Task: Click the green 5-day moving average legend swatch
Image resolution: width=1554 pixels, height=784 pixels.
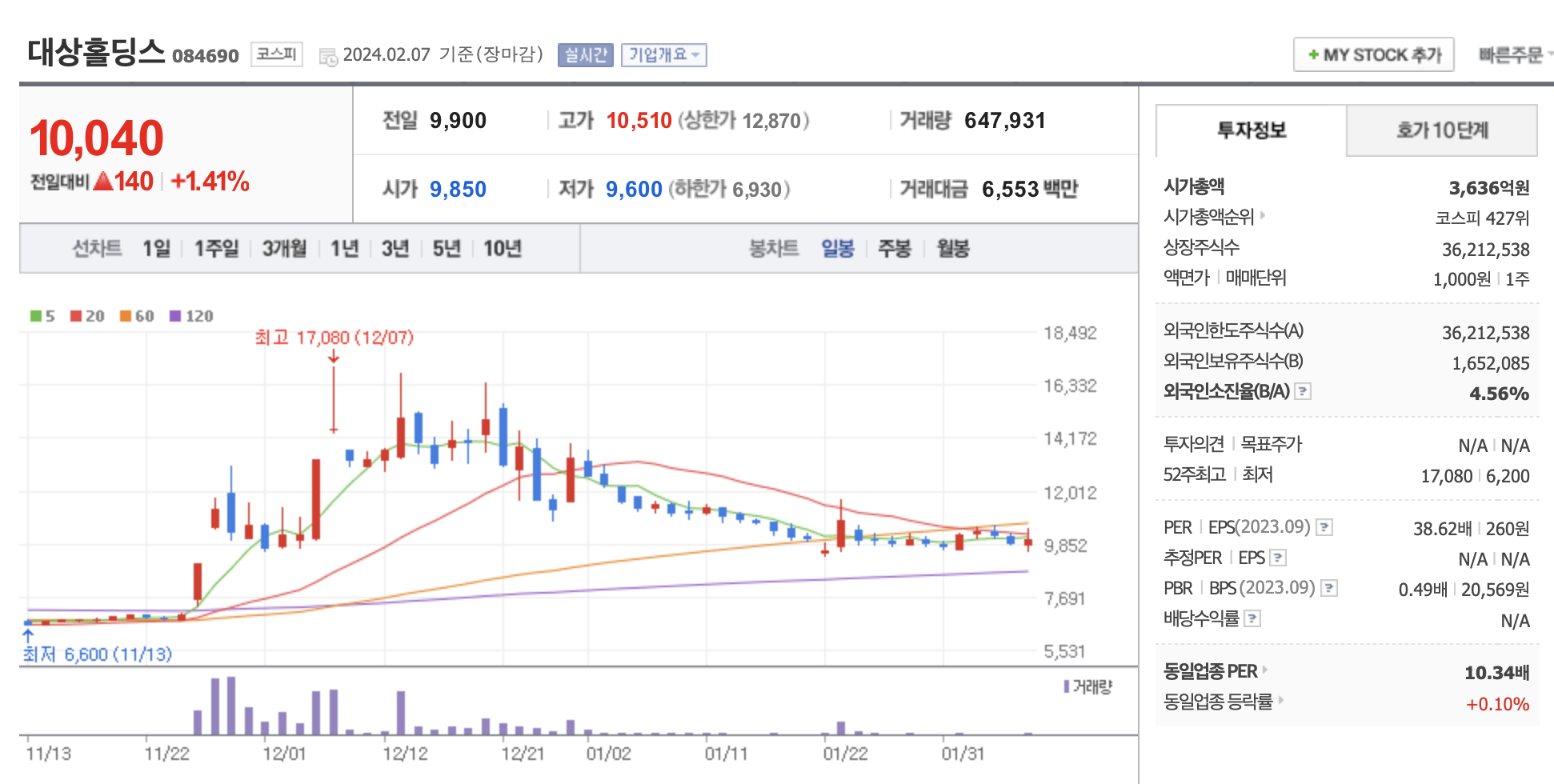Action: pyautogui.click(x=36, y=316)
